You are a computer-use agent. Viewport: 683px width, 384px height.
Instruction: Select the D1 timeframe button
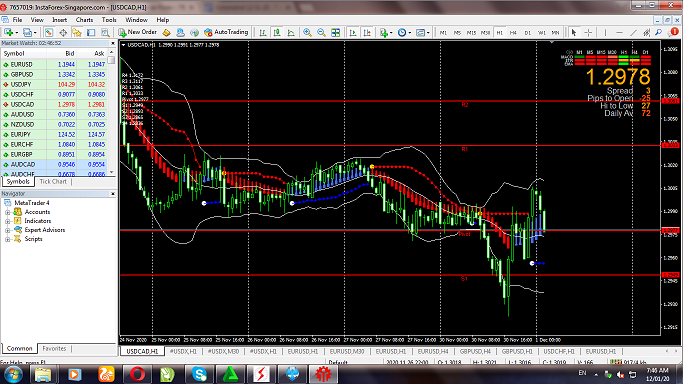tap(527, 33)
